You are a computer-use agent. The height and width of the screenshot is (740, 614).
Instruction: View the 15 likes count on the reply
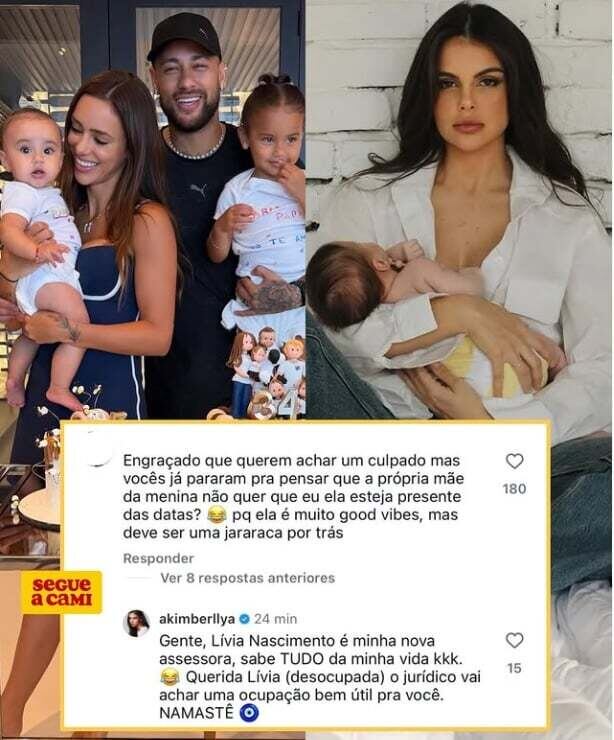tap(514, 668)
